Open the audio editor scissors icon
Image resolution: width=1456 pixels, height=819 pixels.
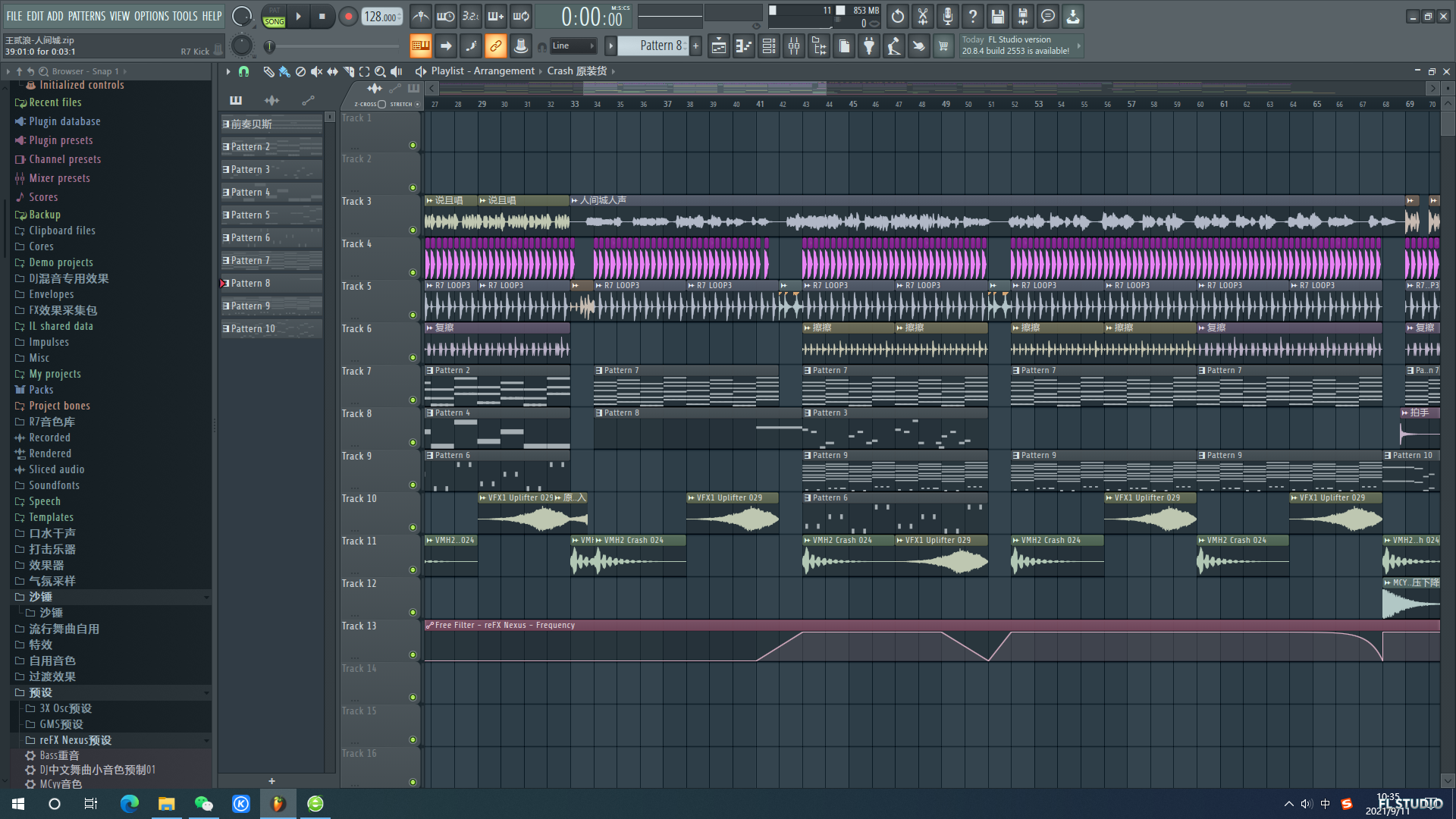click(923, 16)
